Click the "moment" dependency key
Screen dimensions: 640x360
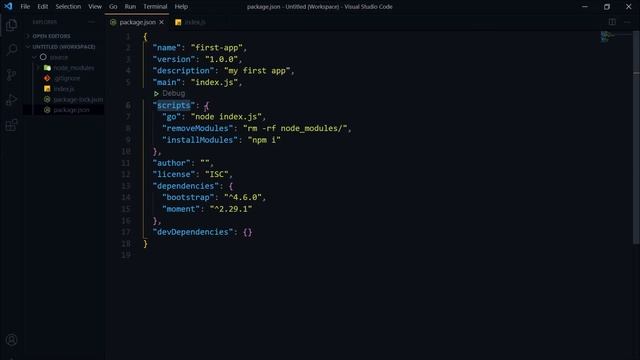[181, 209]
